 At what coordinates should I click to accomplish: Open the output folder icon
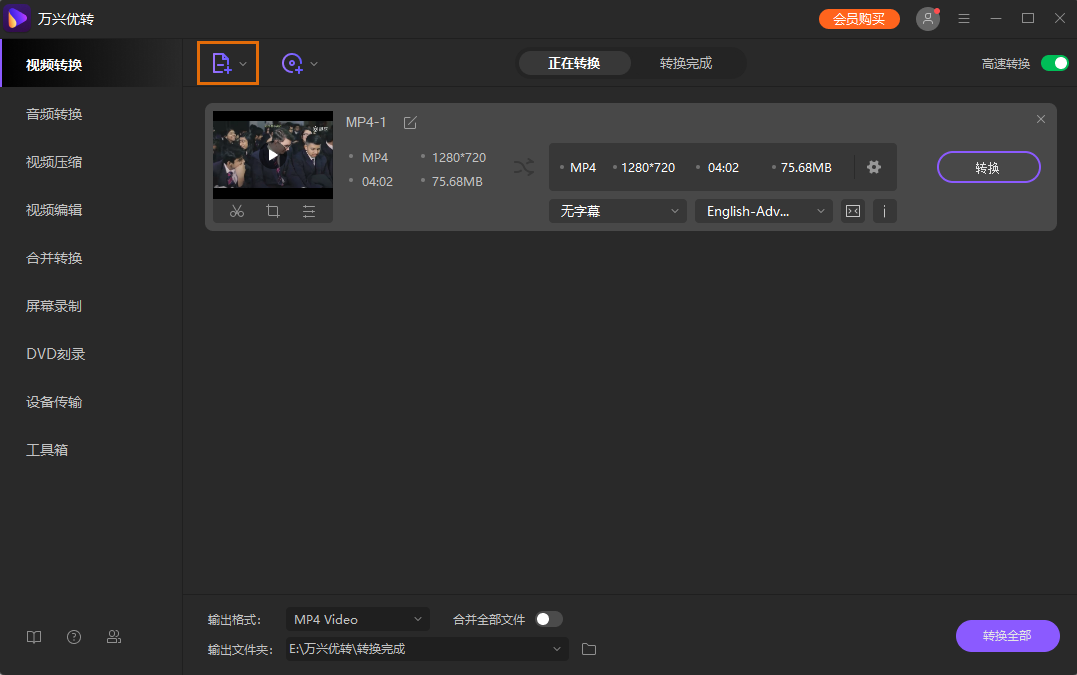pyautogui.click(x=589, y=649)
